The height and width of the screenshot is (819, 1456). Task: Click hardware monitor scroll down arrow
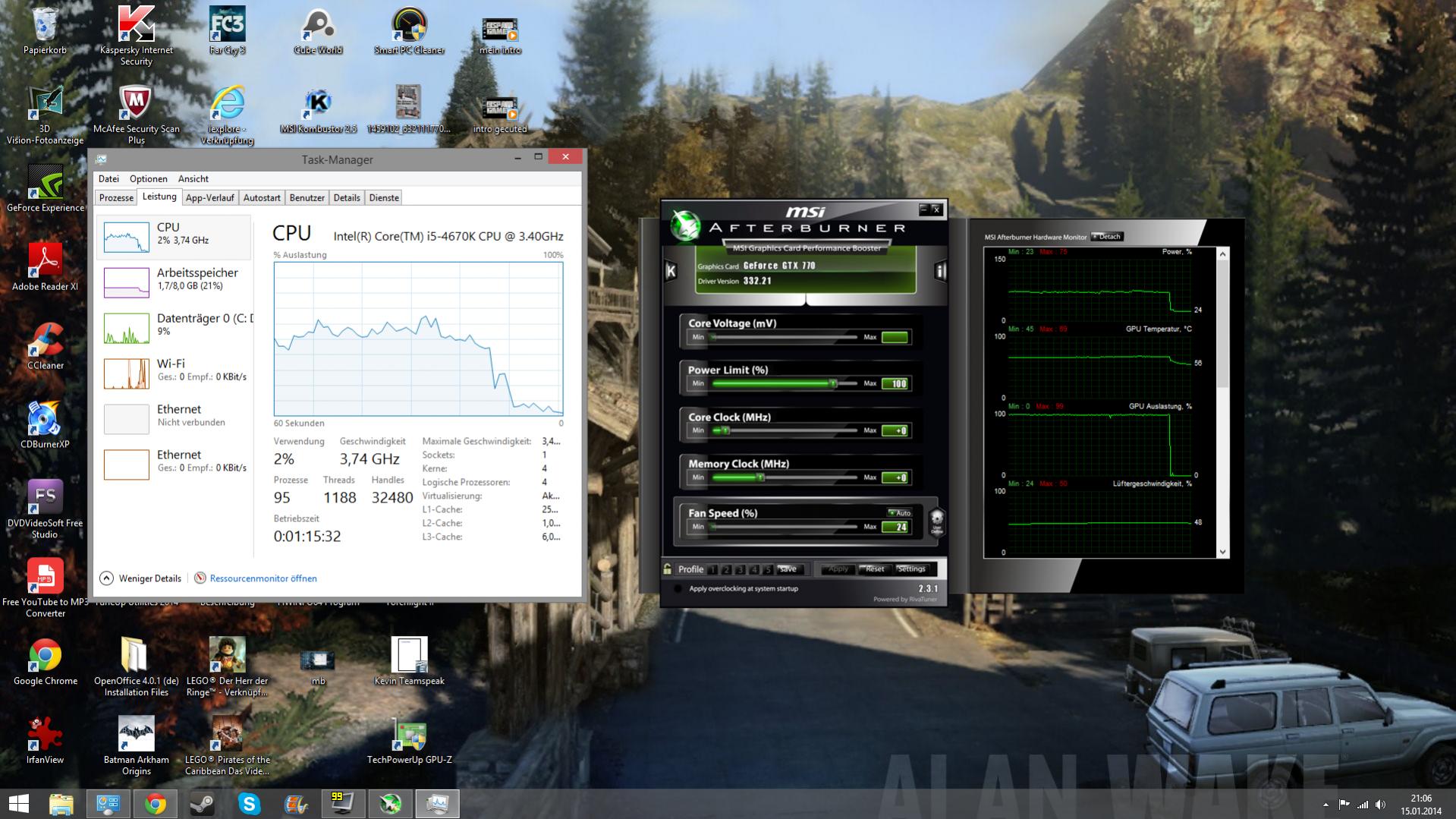pos(1222,552)
